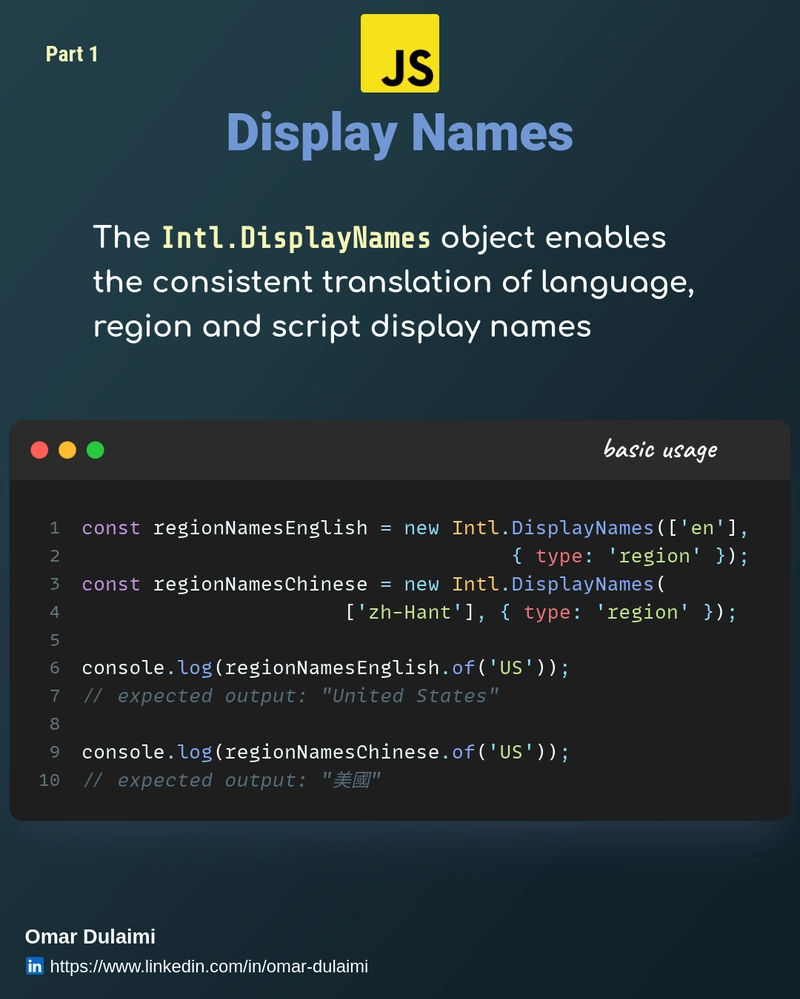Click the green dot in code window
Viewport: 800px width, 999px height.
[95, 450]
